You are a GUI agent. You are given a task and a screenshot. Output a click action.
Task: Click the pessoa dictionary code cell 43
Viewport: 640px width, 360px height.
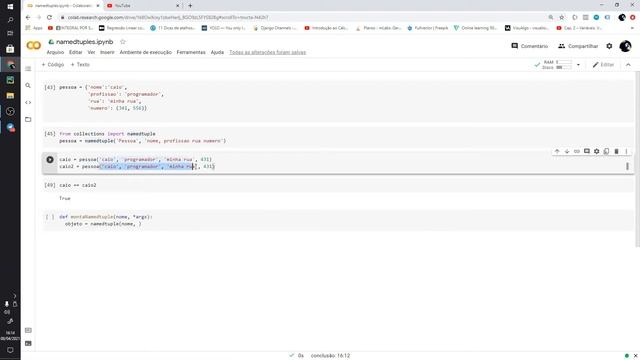click(339, 100)
